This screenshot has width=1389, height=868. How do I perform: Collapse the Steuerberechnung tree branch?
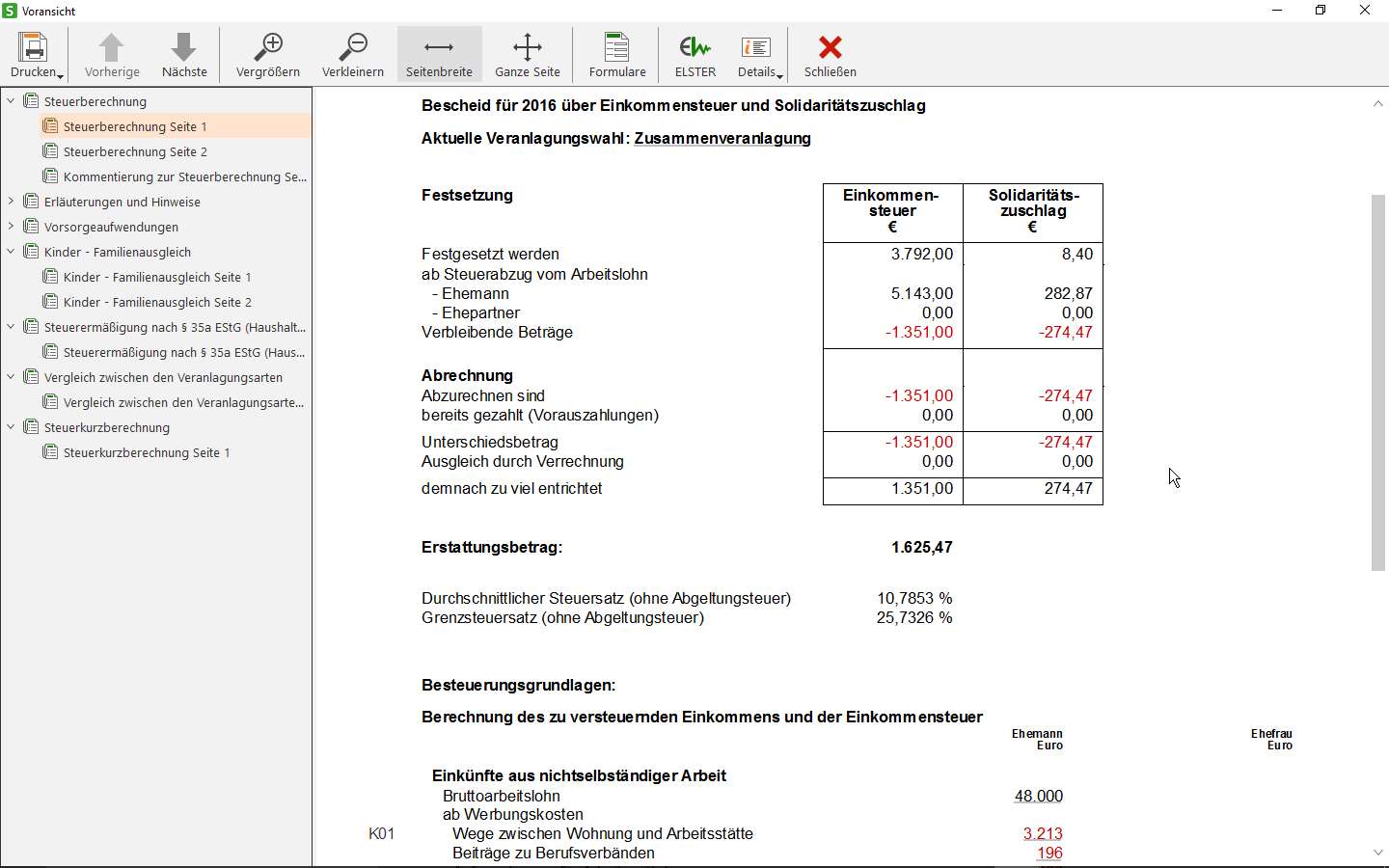click(10, 100)
